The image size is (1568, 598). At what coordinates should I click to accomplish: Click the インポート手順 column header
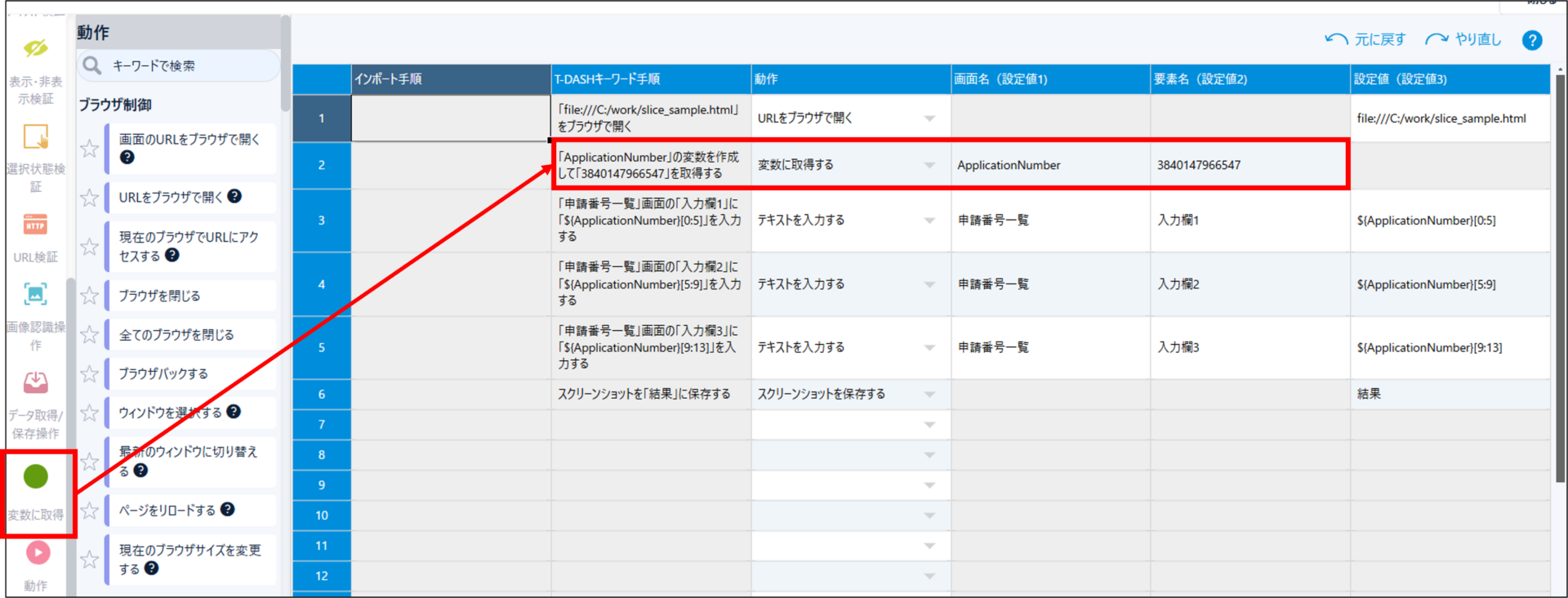coord(451,79)
